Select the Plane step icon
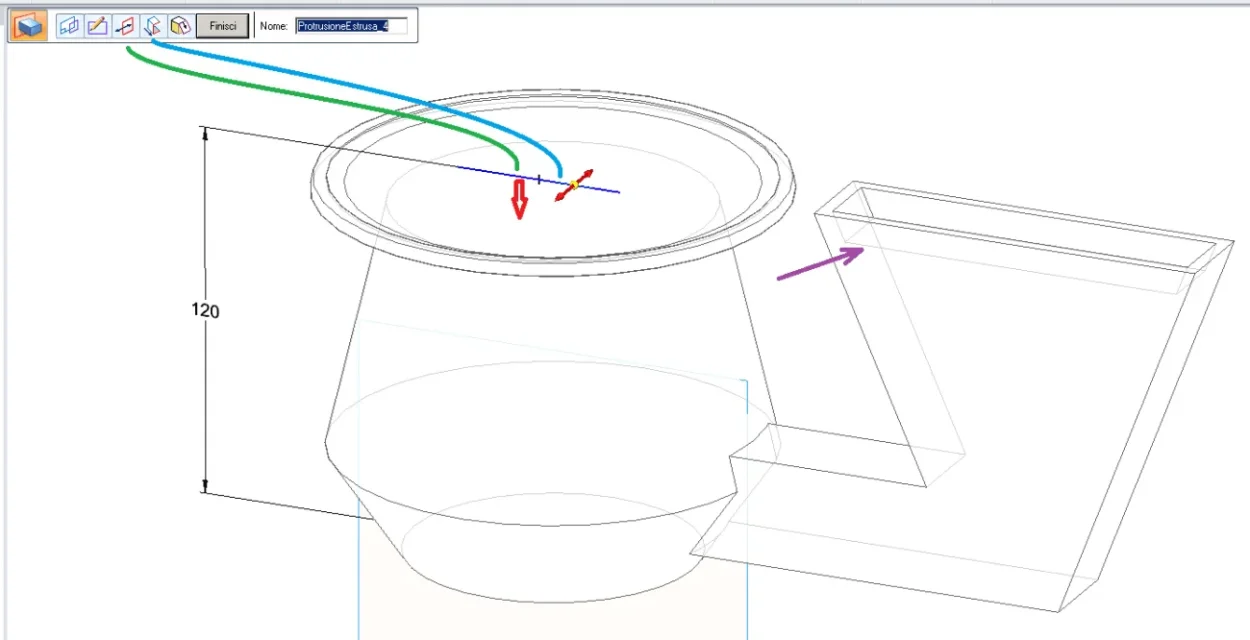This screenshot has width=1250, height=640. pyautogui.click(x=69, y=26)
